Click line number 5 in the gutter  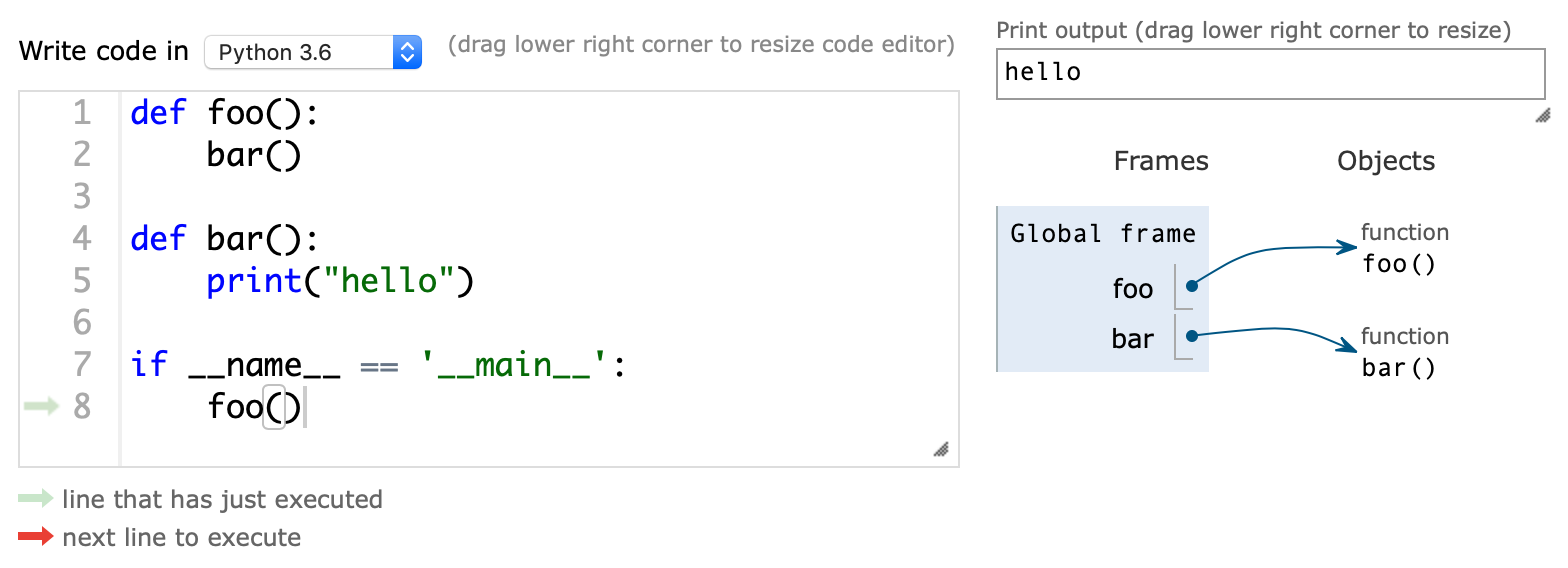coord(81,281)
